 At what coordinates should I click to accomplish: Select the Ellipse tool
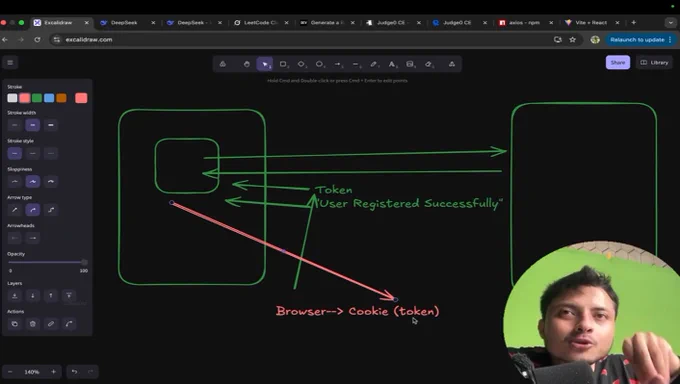[320, 64]
